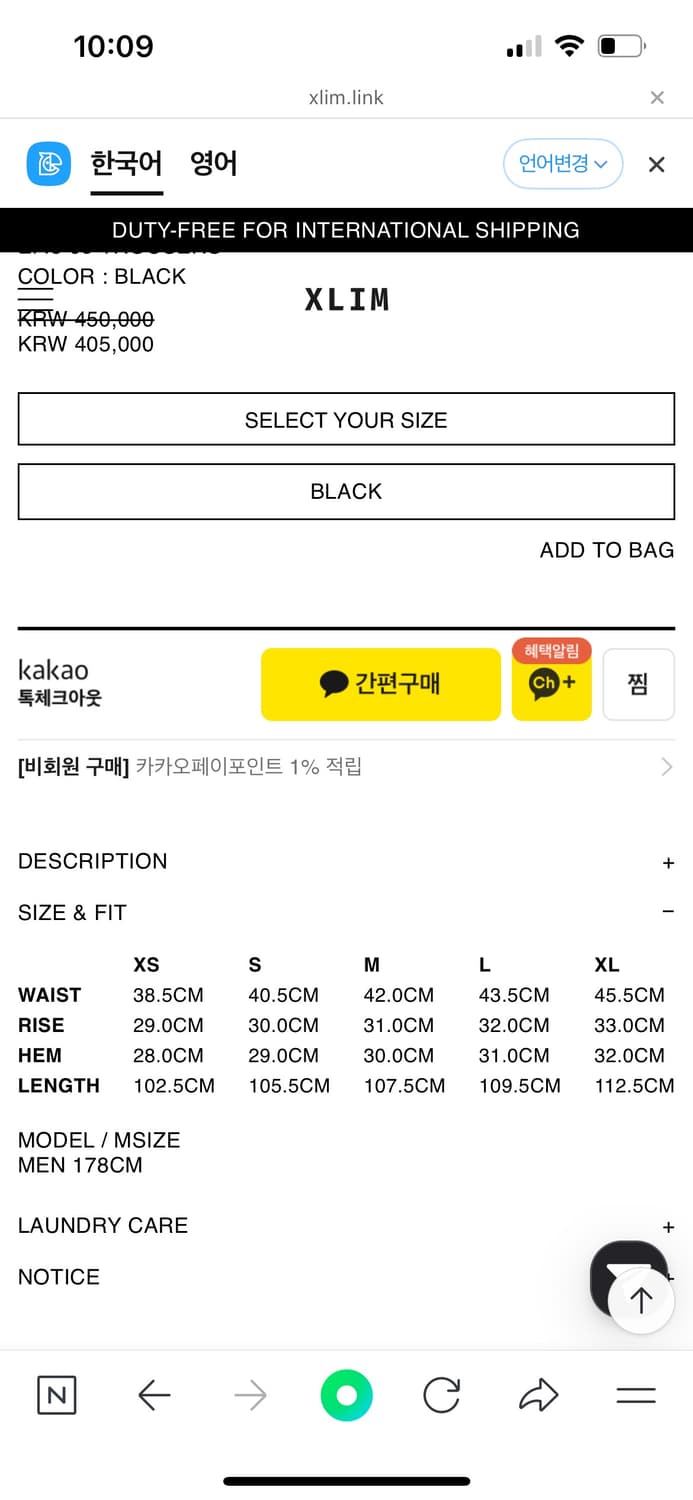Open SELECT YOUR SIZE selector
Screen dimensions: 693x1500
coord(346,420)
